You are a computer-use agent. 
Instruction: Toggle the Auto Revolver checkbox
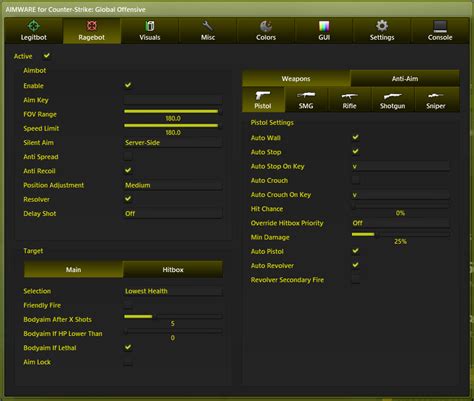[356, 265]
